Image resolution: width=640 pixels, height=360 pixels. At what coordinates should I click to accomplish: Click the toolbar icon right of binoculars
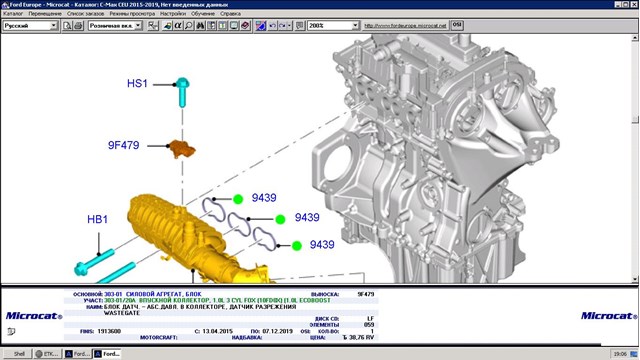point(211,25)
